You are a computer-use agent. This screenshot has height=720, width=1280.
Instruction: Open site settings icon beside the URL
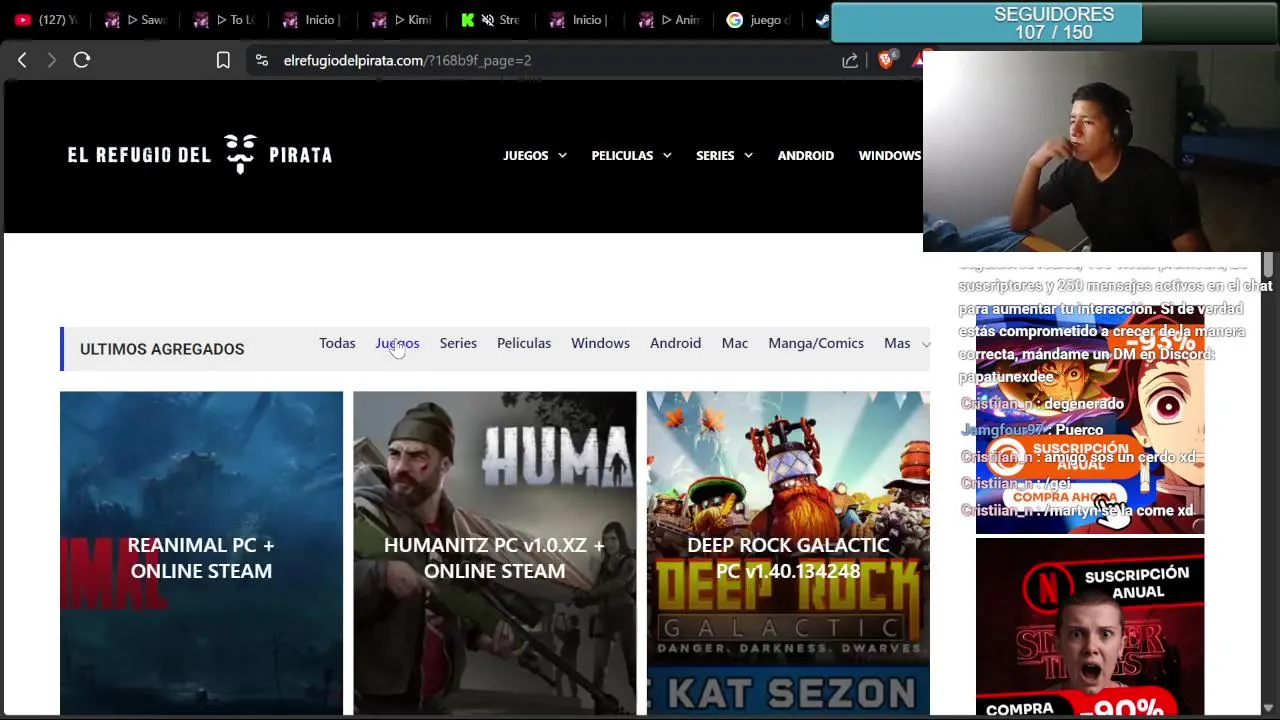[262, 60]
